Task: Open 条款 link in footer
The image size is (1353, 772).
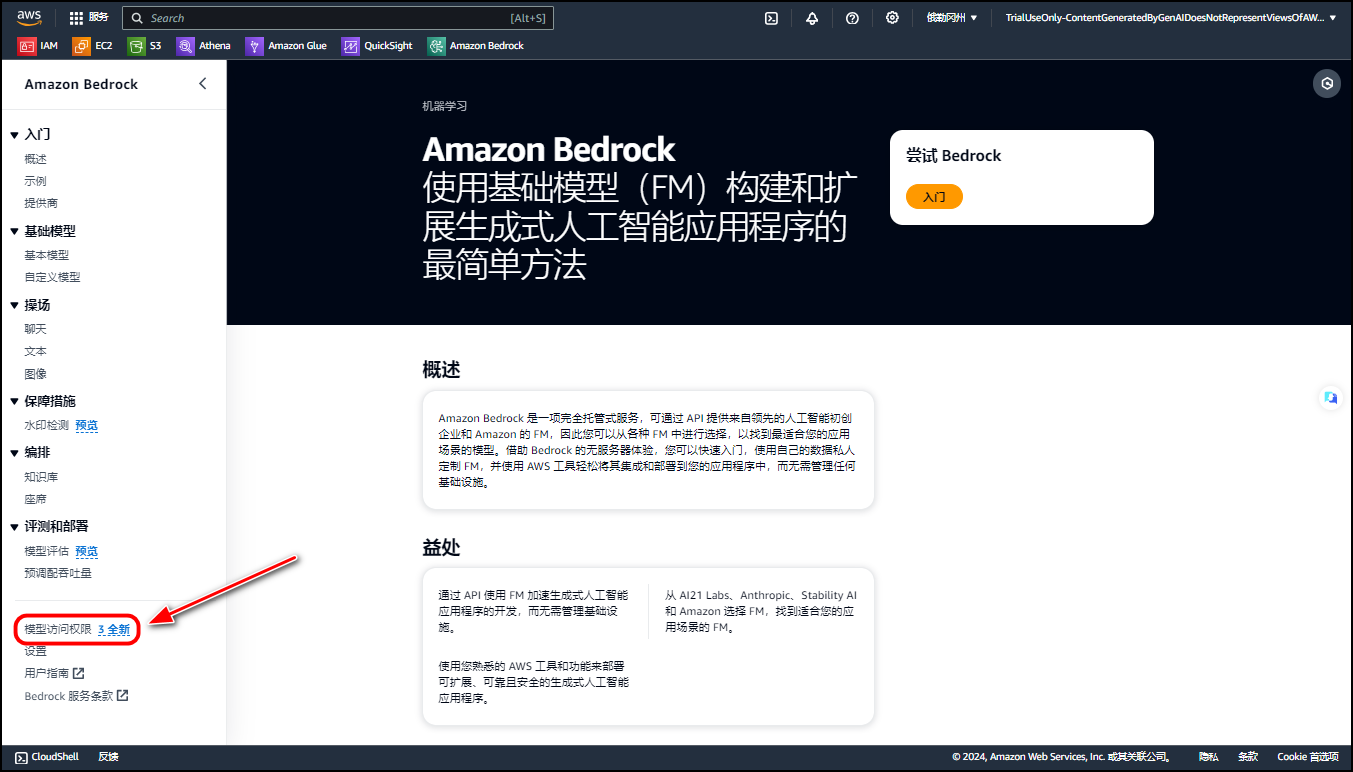Action: click(1248, 757)
